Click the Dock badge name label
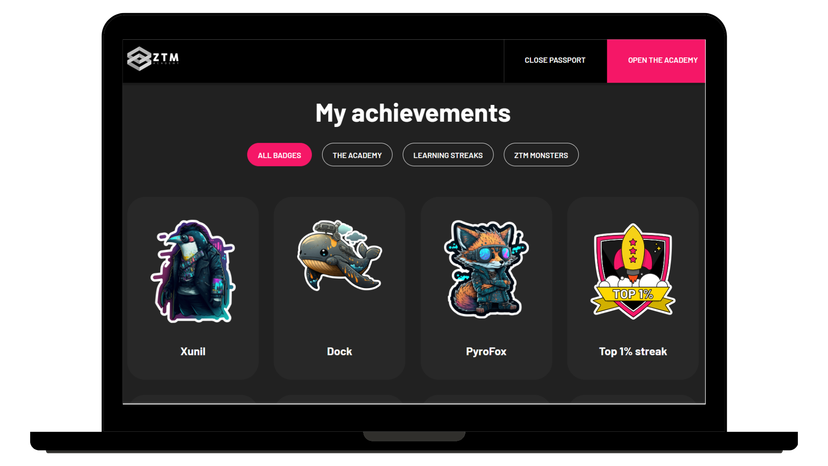 tap(340, 351)
